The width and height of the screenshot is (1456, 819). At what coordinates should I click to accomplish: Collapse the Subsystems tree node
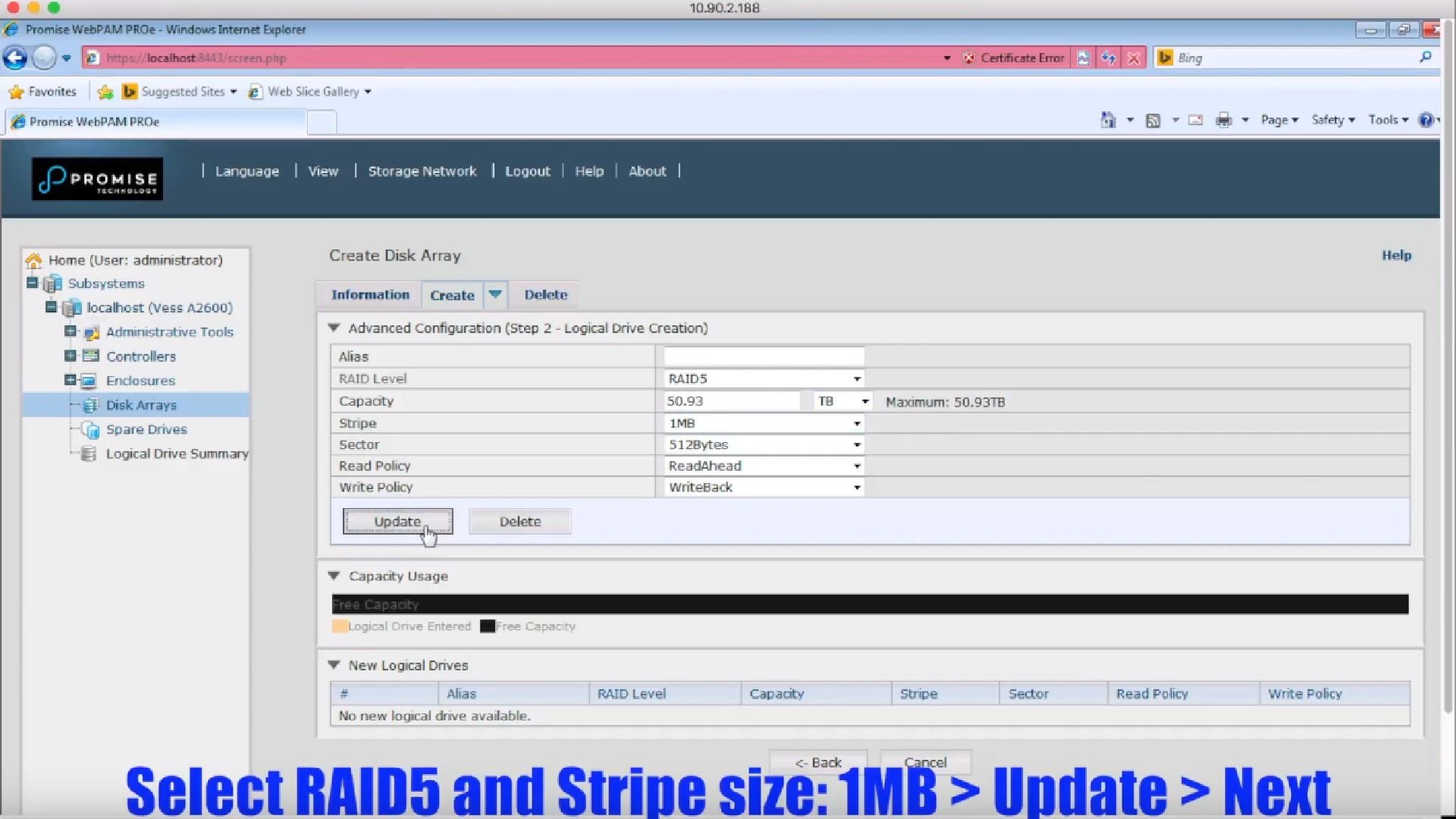pos(32,283)
